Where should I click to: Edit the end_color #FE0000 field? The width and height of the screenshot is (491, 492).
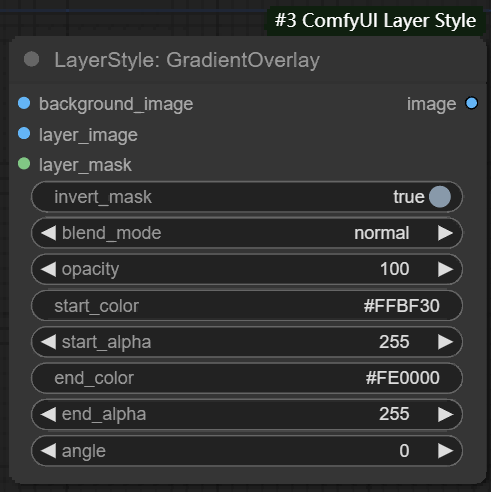247,378
